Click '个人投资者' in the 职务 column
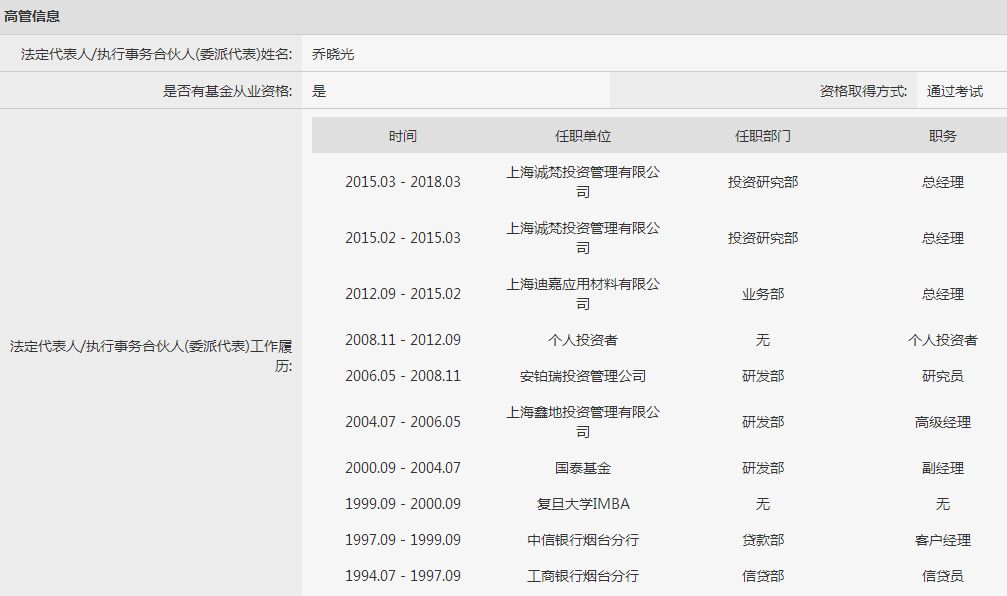This screenshot has height=596, width=1007. (942, 340)
